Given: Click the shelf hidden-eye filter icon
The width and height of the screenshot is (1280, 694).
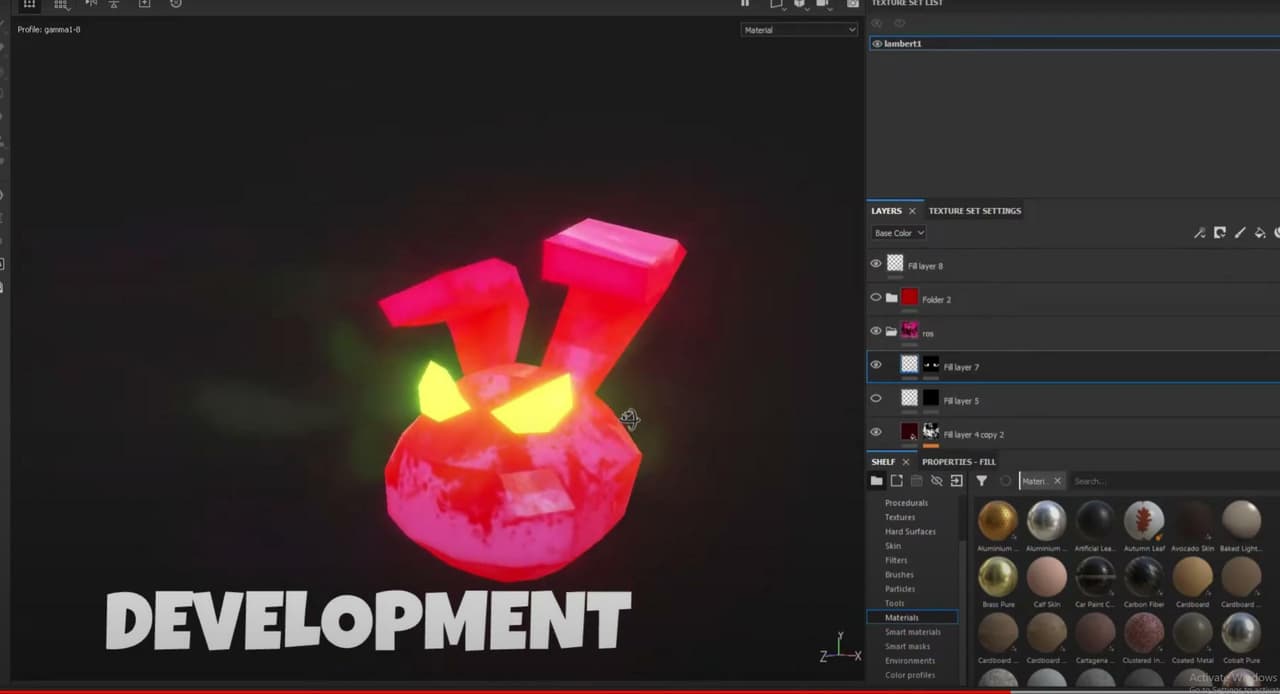Looking at the screenshot, I should click(937, 481).
